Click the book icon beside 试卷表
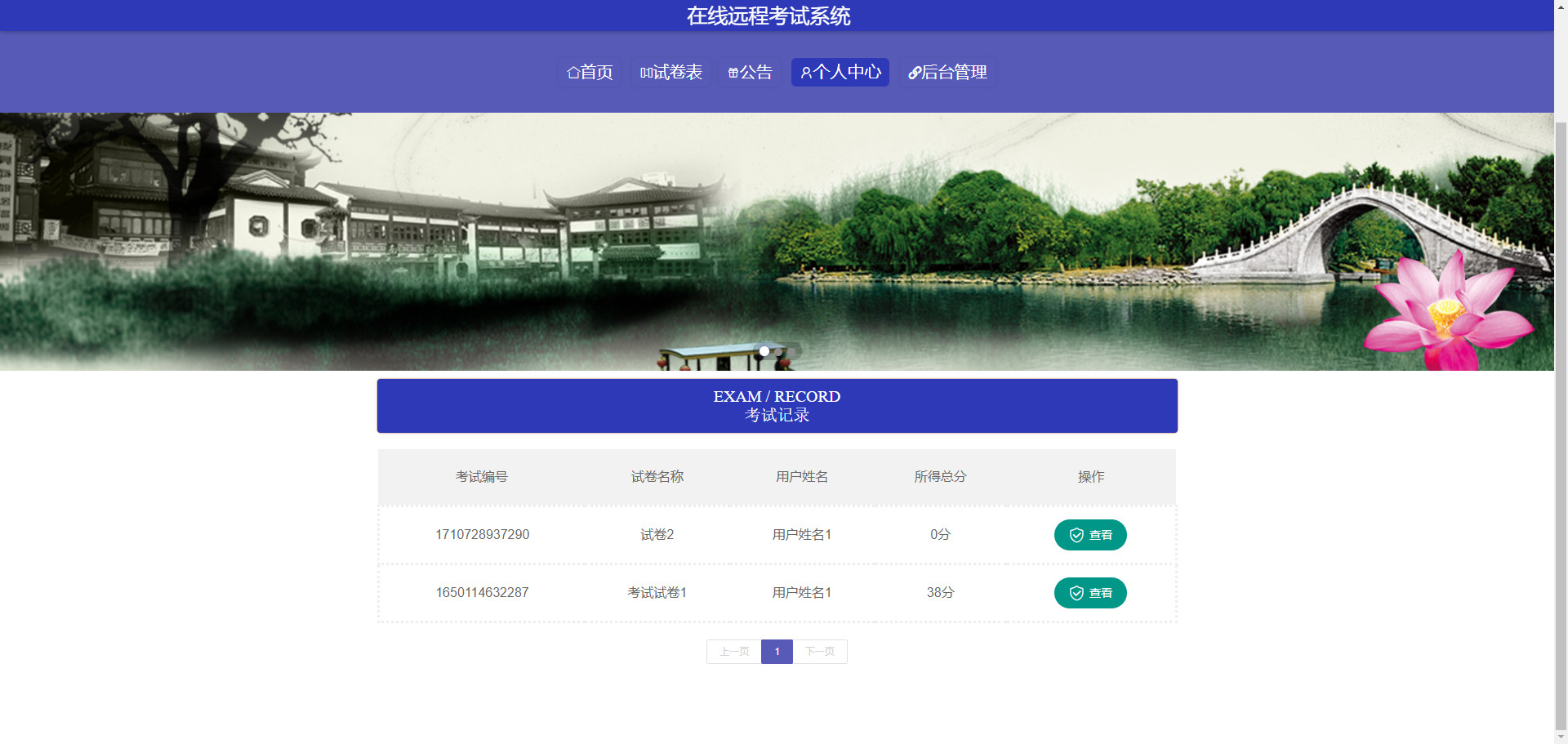Viewport: 1568px width, 744px height. point(646,73)
